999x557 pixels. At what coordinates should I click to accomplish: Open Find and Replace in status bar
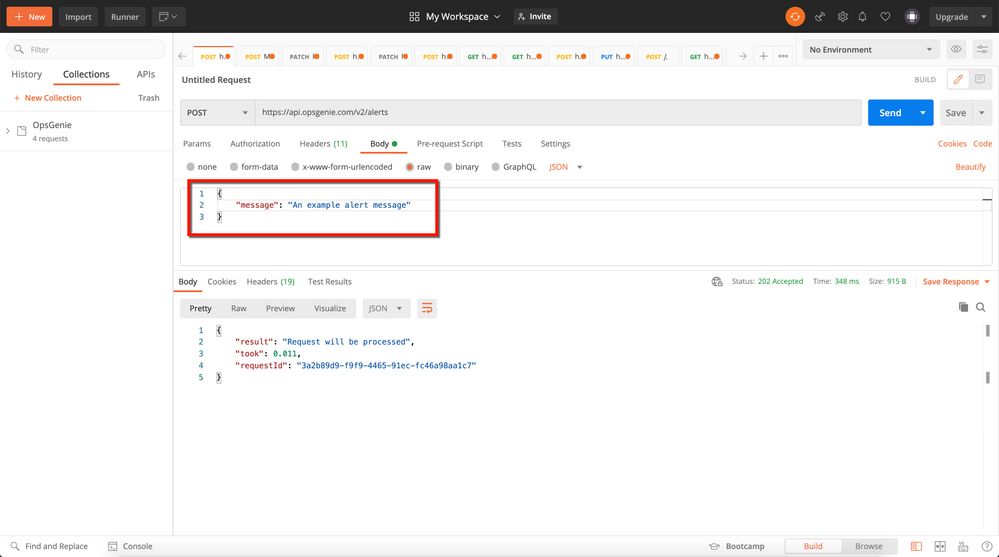point(49,546)
